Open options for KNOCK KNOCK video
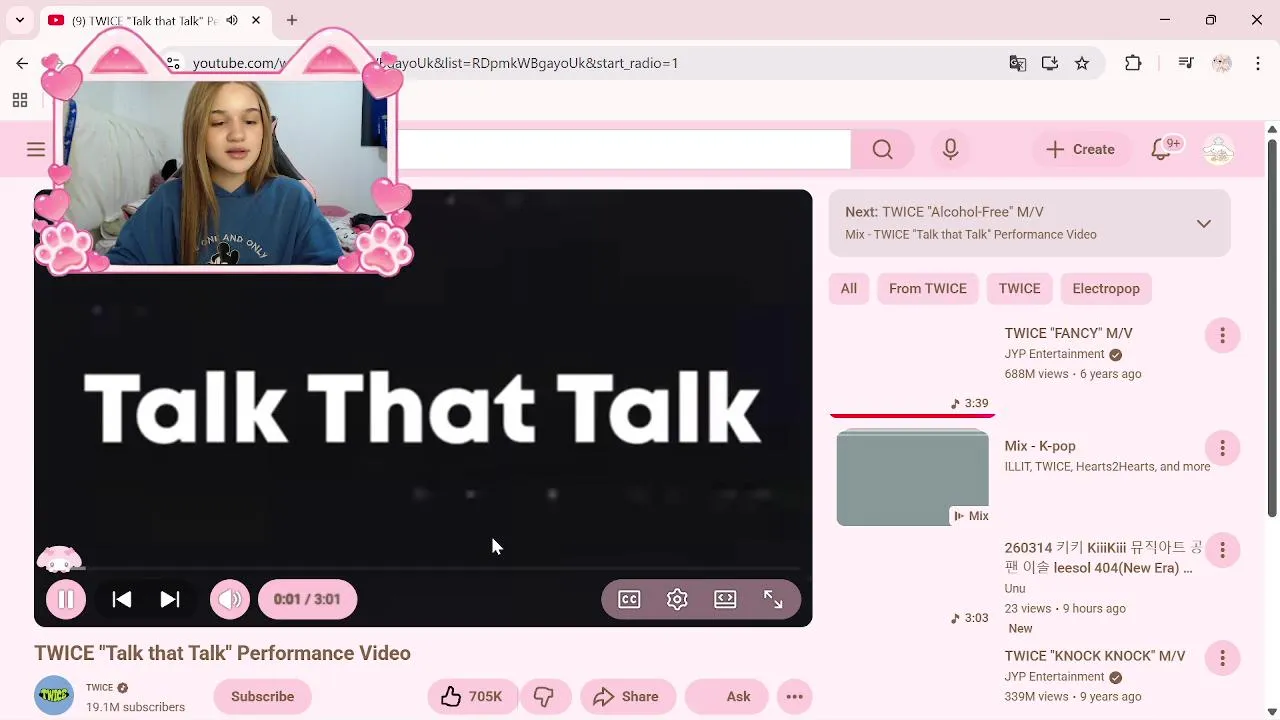1280x720 pixels. (x=1222, y=658)
